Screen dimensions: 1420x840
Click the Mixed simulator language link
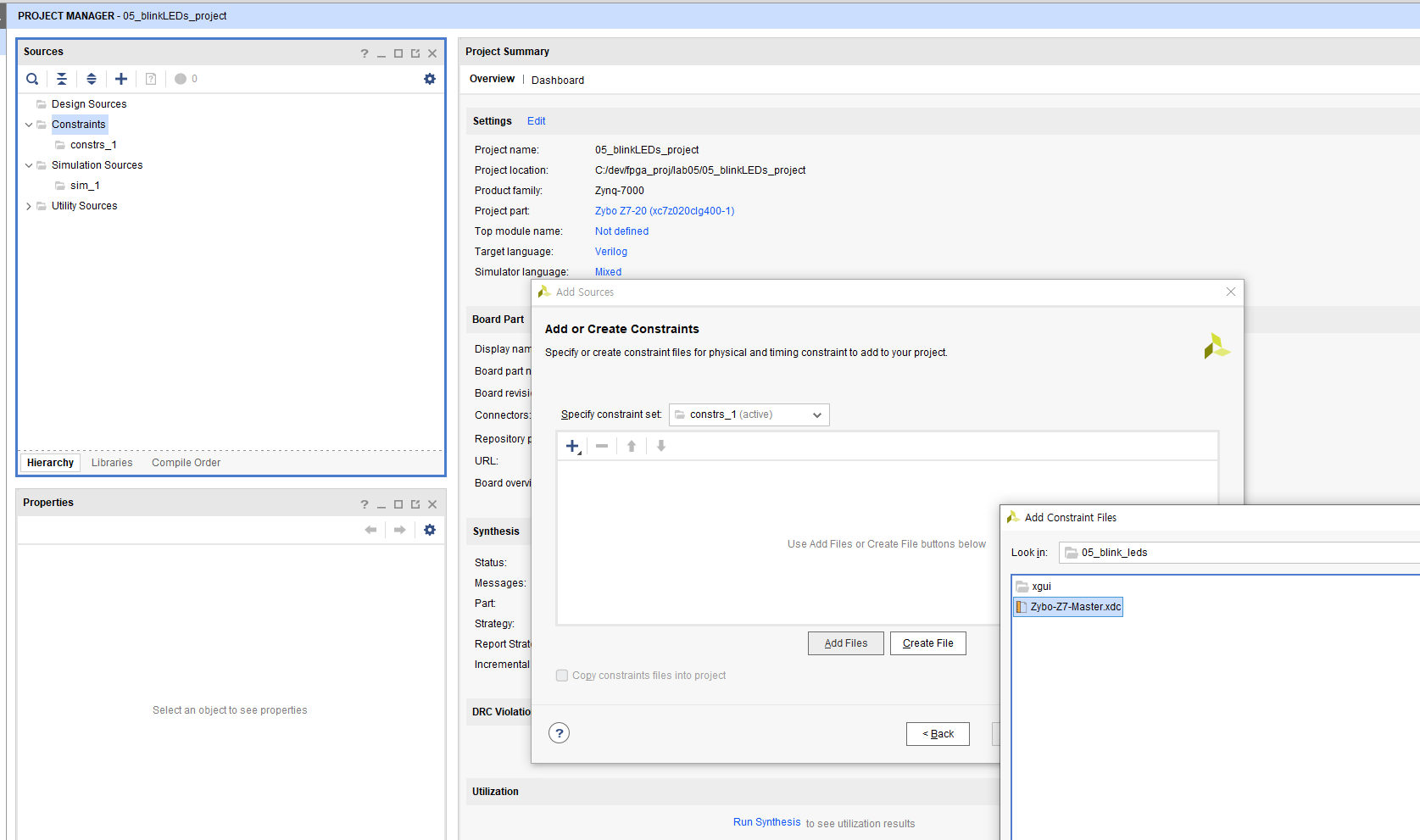point(608,272)
